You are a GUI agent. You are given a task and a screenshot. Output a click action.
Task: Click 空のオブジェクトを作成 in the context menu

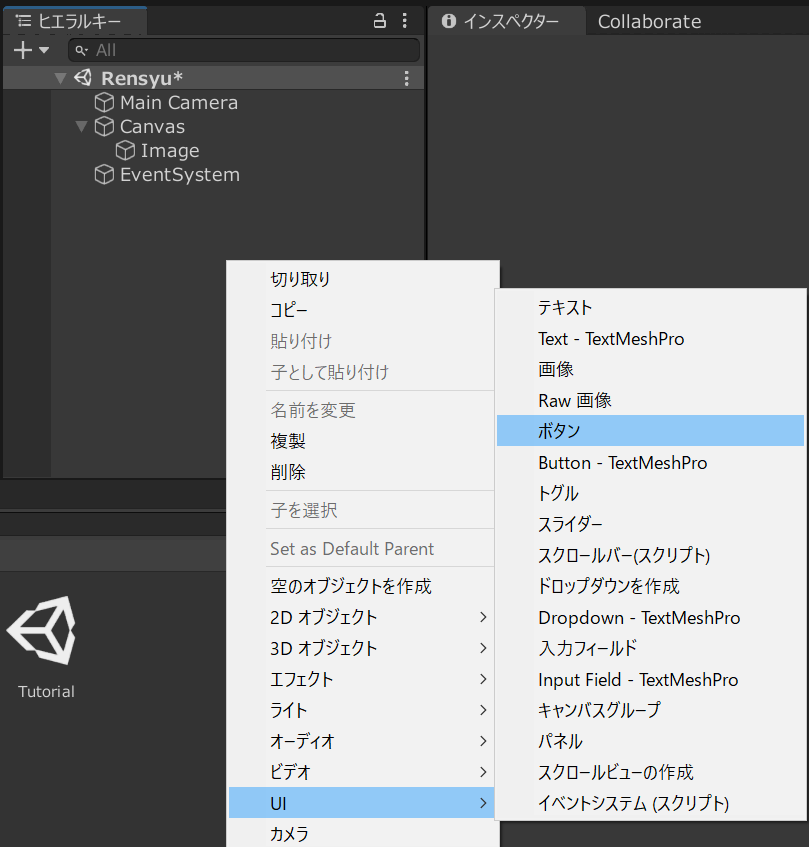point(350,586)
